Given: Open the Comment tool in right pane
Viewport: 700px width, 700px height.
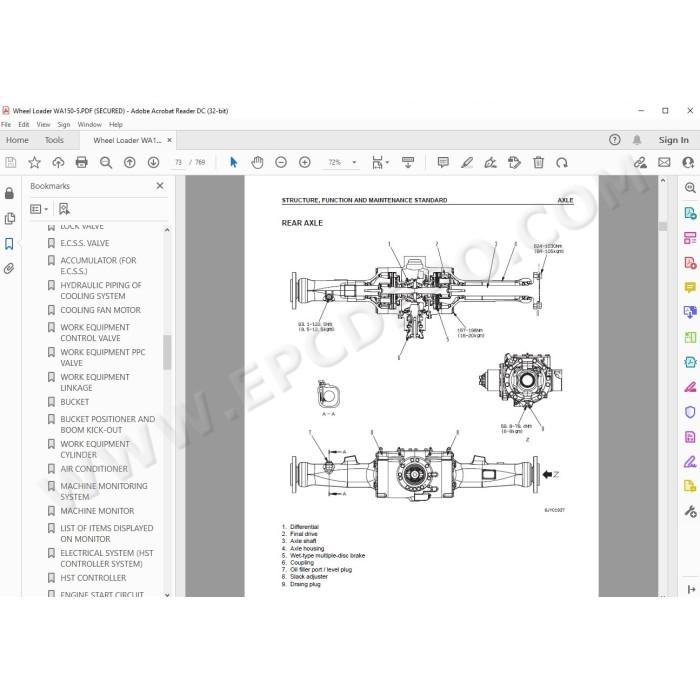Looking at the screenshot, I should (x=690, y=288).
